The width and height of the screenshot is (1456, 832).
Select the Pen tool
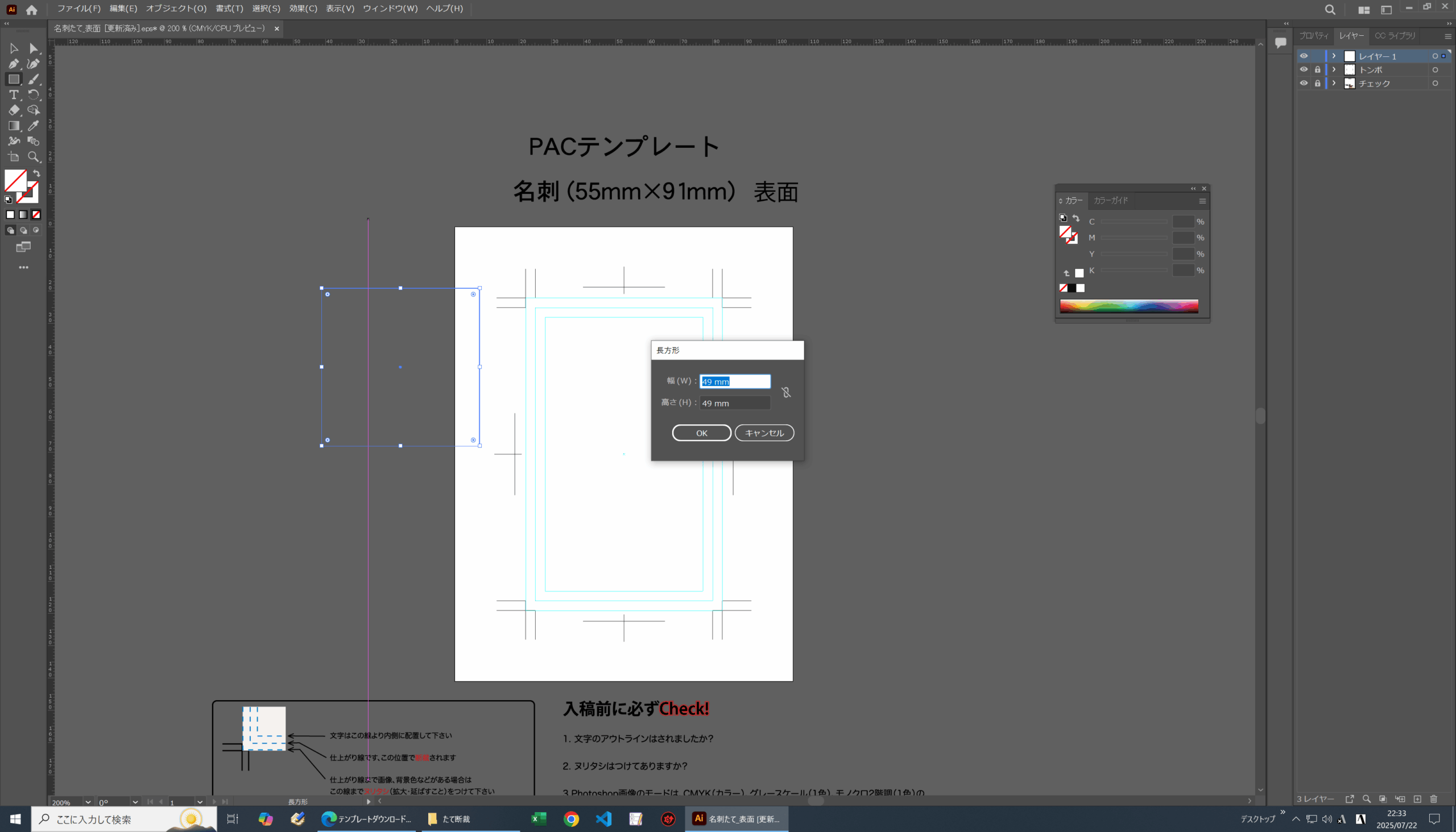point(14,64)
